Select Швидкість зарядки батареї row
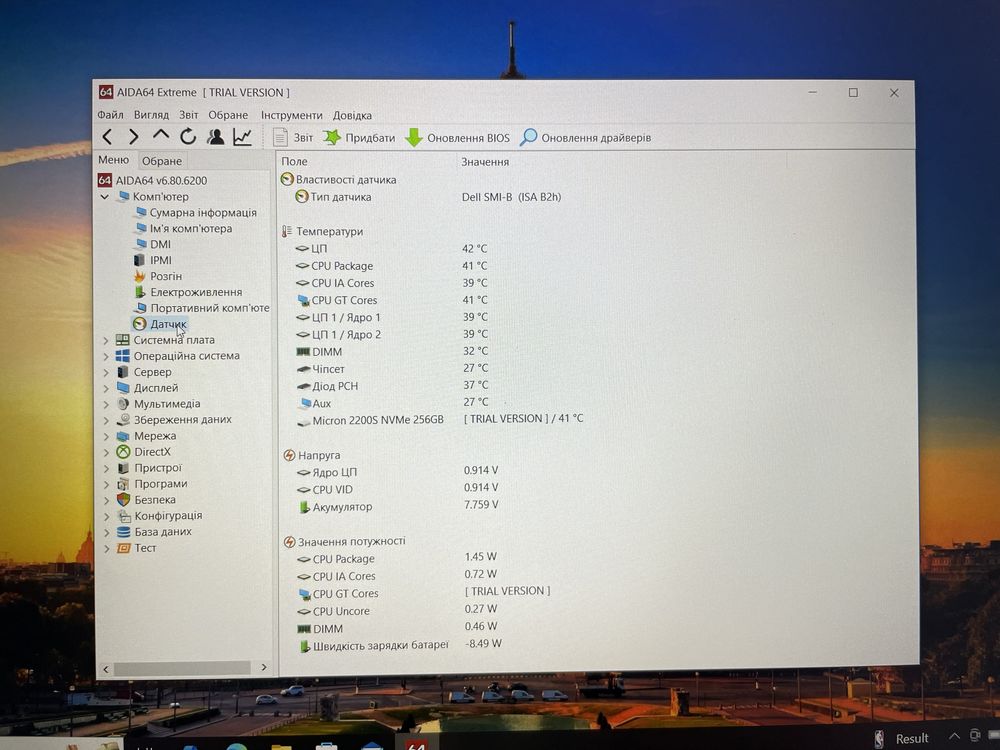The width and height of the screenshot is (1000, 750). [x=400, y=645]
